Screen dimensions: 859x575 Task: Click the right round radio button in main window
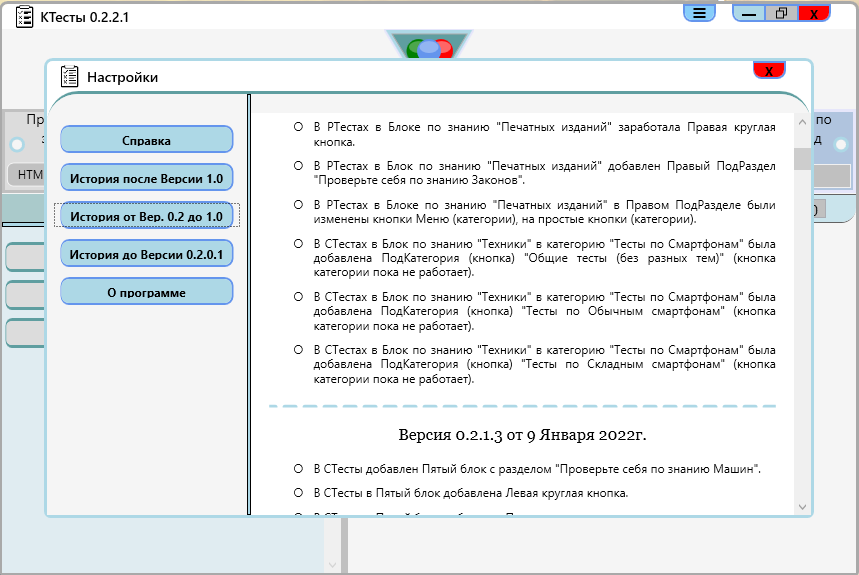(x=841, y=145)
